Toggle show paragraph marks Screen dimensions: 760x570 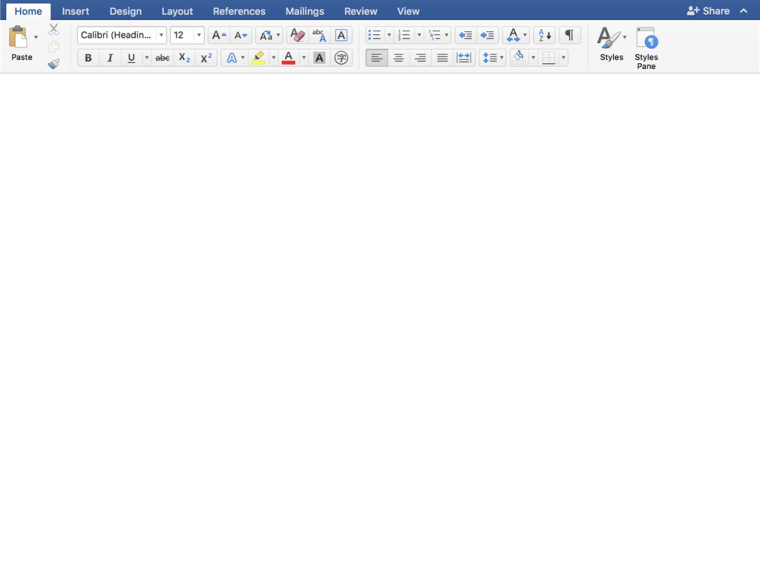point(569,35)
